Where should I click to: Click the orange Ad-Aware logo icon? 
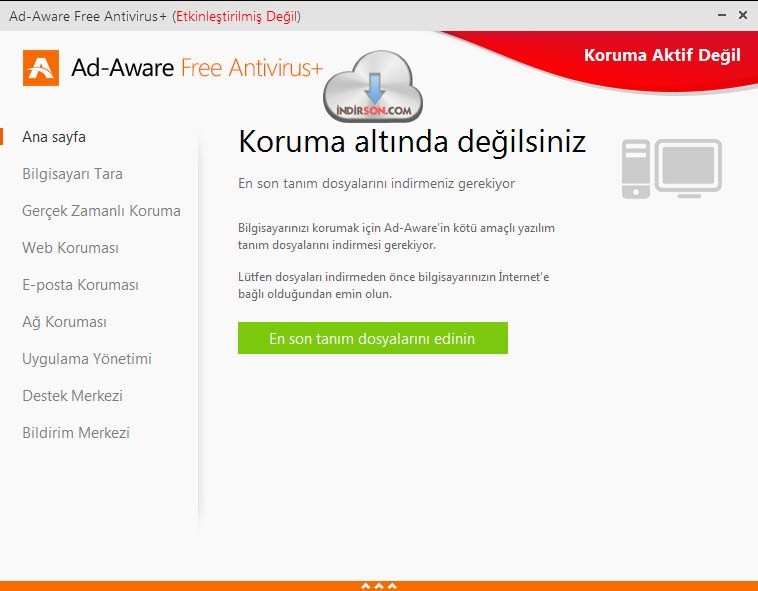[41, 68]
